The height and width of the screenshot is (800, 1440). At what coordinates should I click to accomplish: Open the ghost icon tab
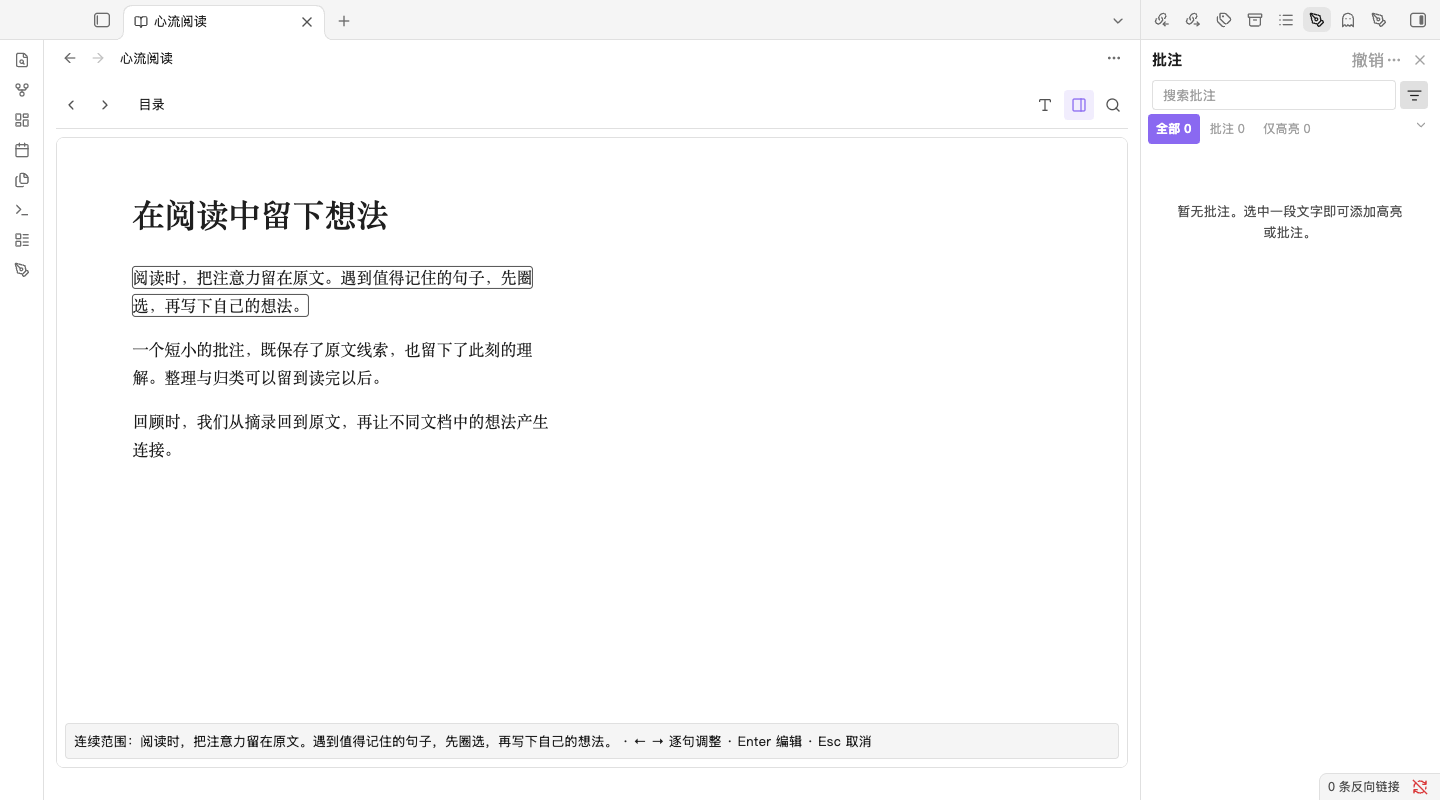point(1348,20)
